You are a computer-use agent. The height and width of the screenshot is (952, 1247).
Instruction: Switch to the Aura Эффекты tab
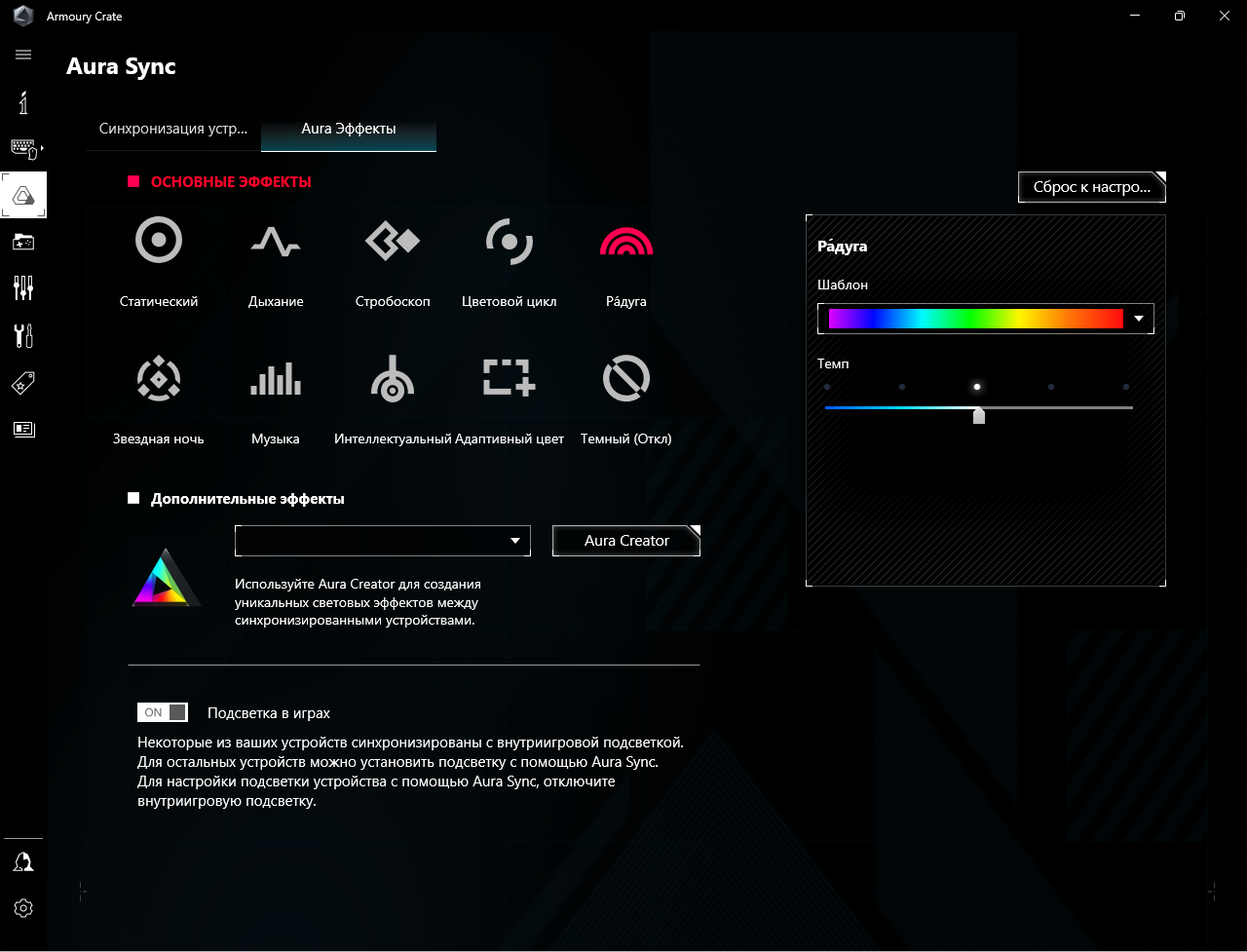click(x=349, y=129)
